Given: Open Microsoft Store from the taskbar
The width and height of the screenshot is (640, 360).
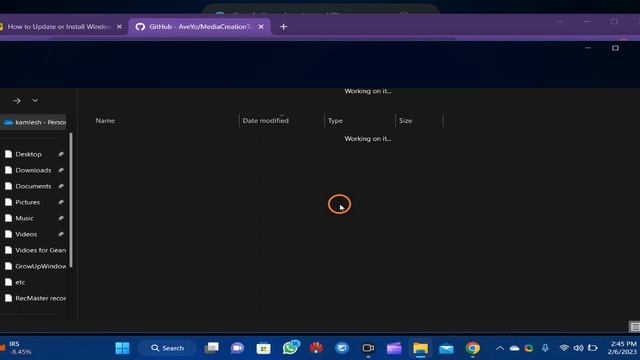Looking at the screenshot, I should point(263,348).
